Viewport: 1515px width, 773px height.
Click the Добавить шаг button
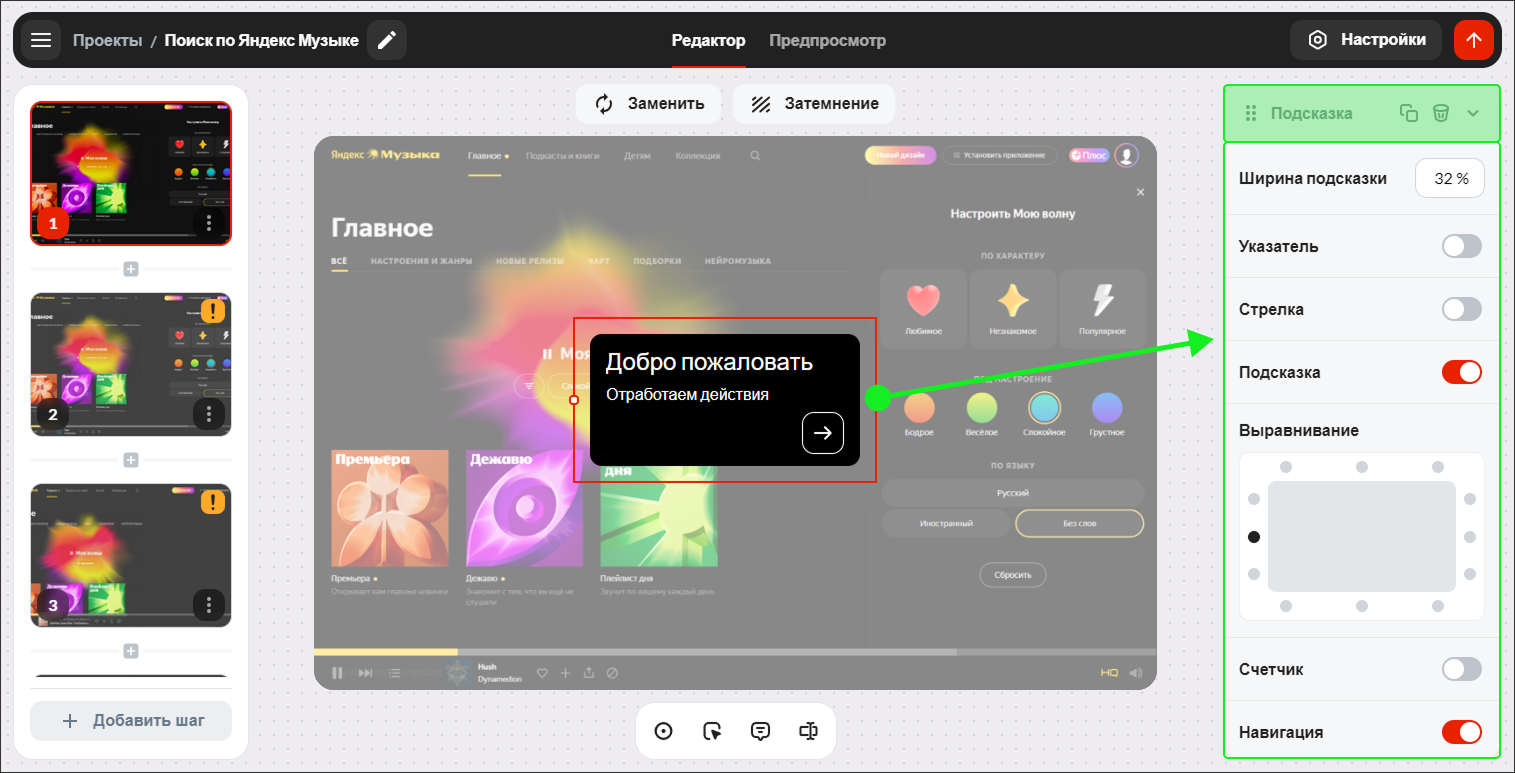tap(131, 721)
